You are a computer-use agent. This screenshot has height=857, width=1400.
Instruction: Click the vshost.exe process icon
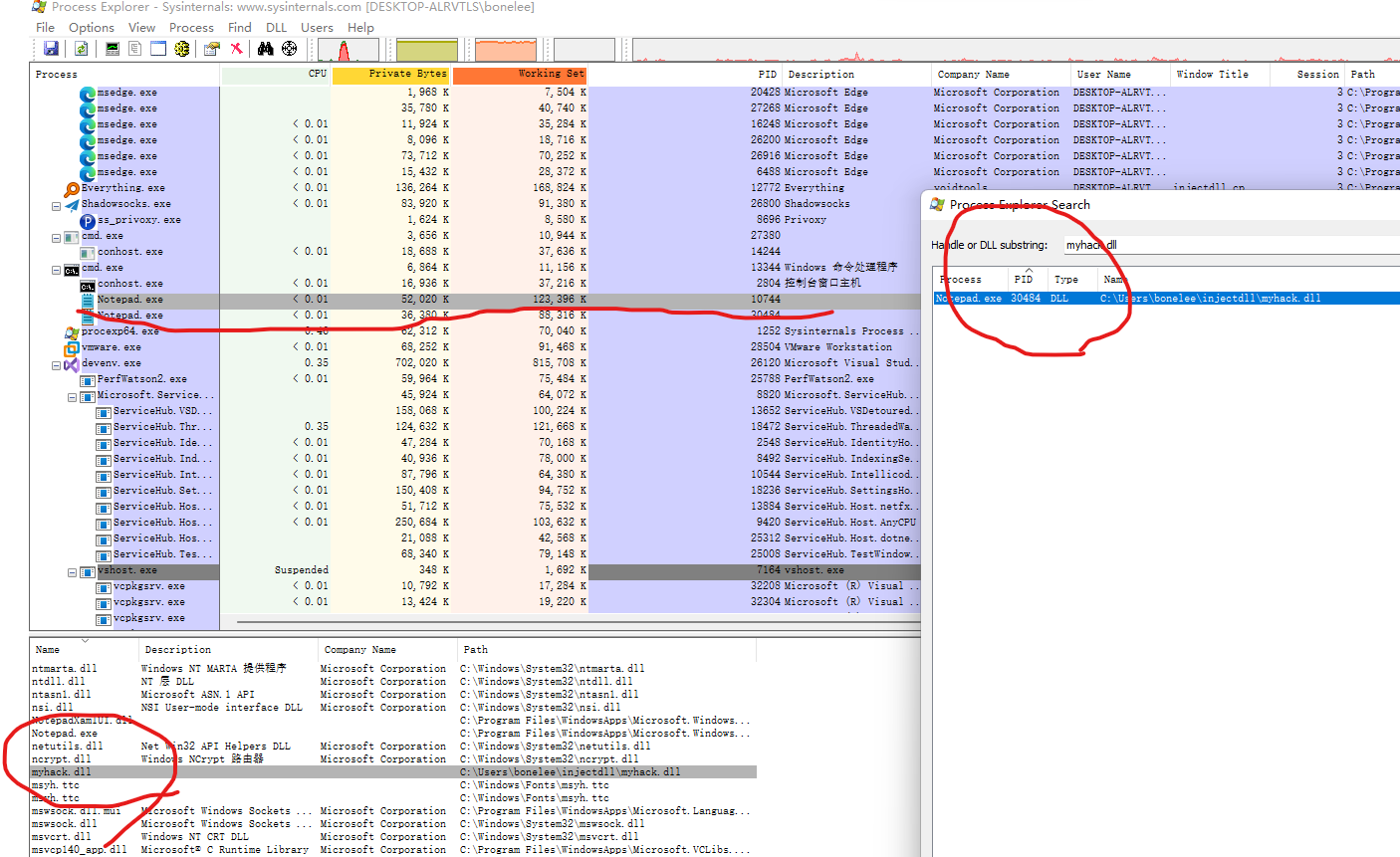point(88,570)
